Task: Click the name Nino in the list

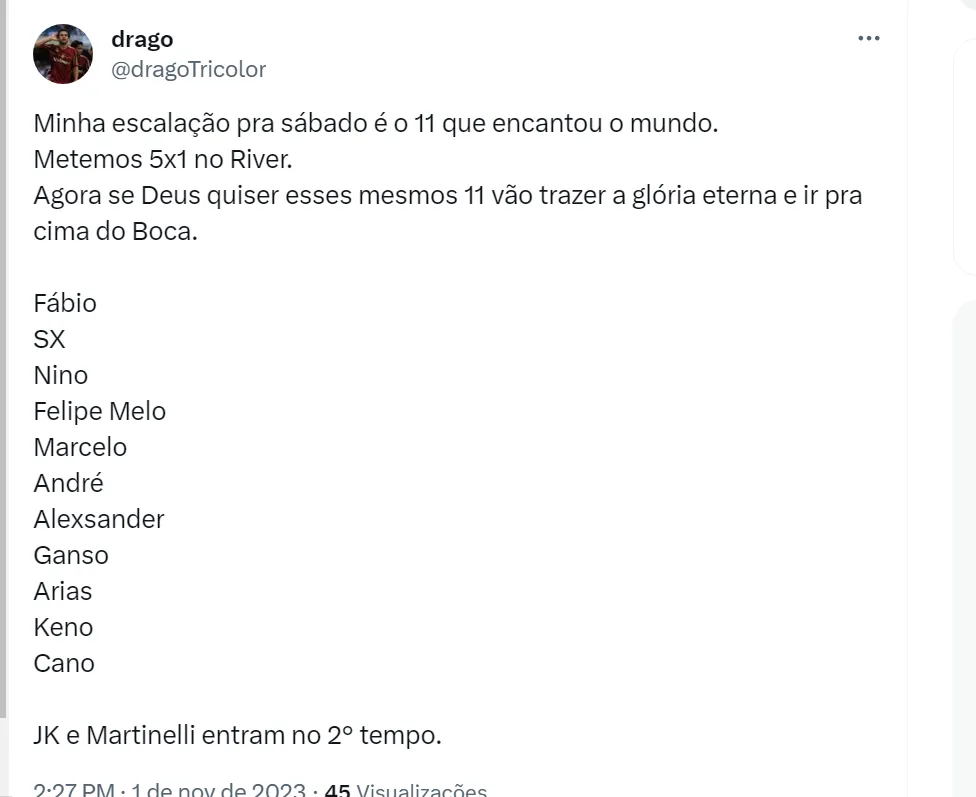Action: click(61, 375)
